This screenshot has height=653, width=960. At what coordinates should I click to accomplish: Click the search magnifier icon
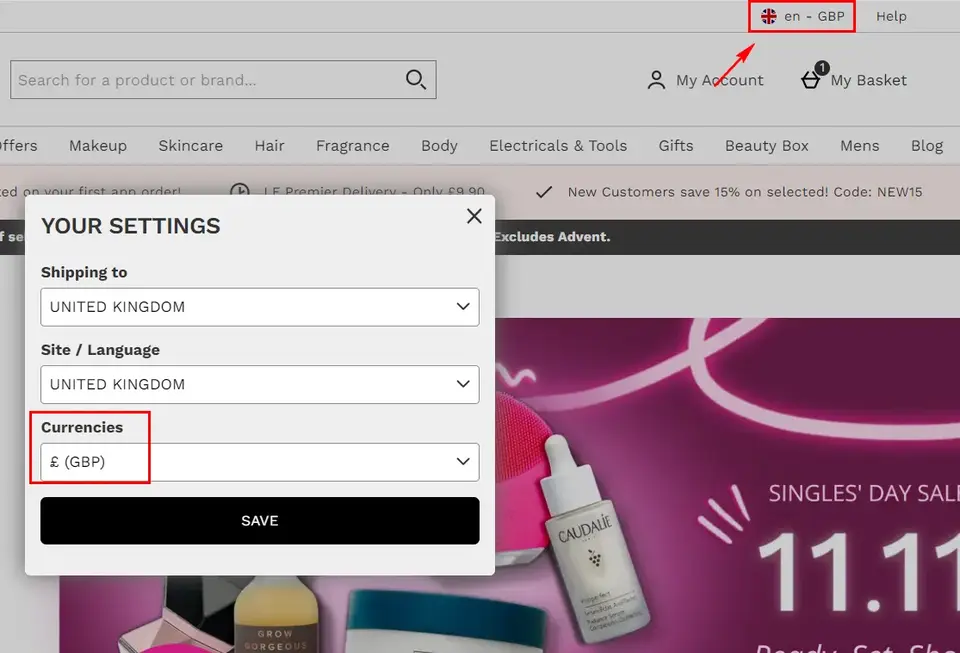416,80
